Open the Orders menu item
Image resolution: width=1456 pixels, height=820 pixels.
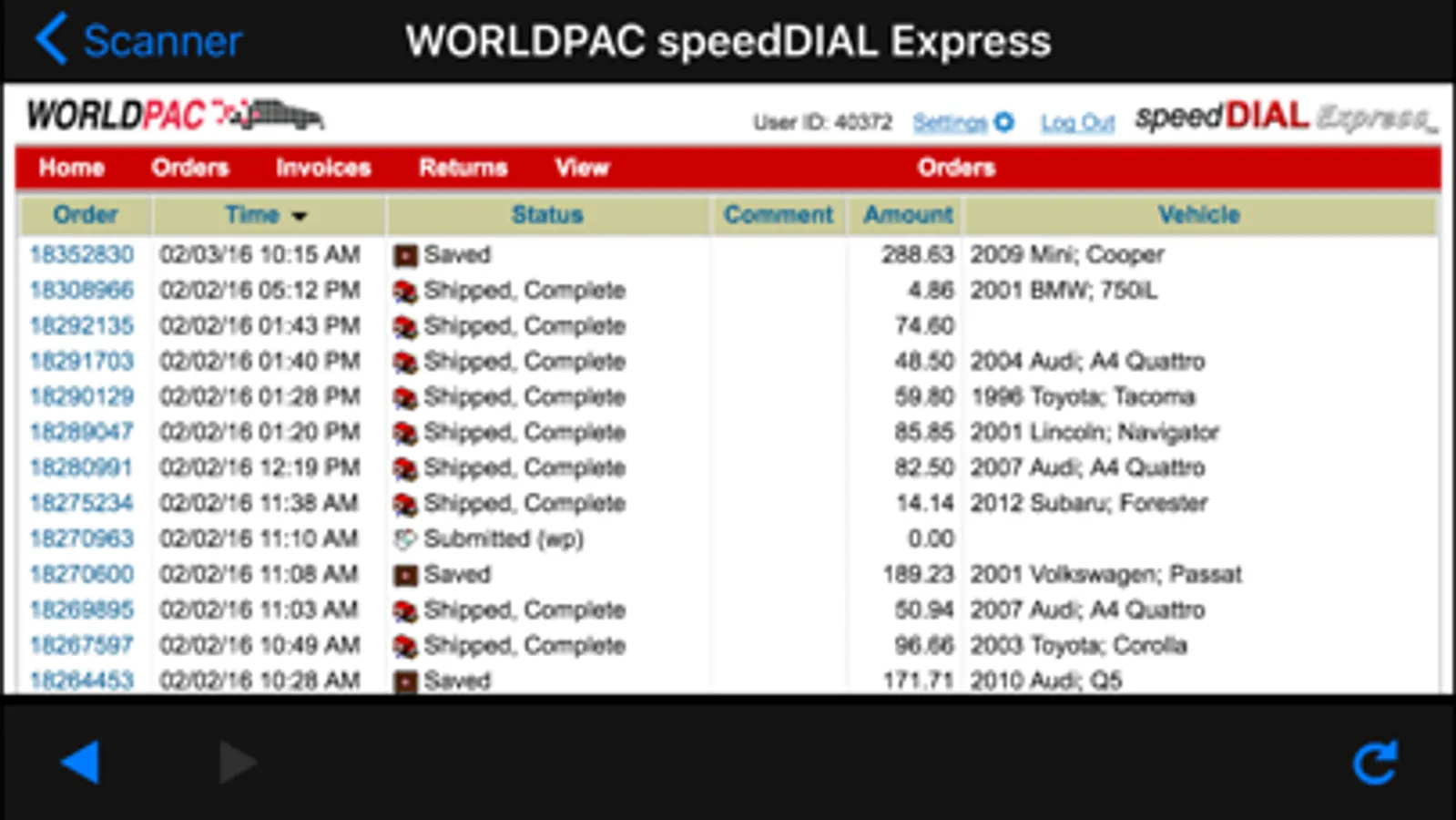point(189,168)
